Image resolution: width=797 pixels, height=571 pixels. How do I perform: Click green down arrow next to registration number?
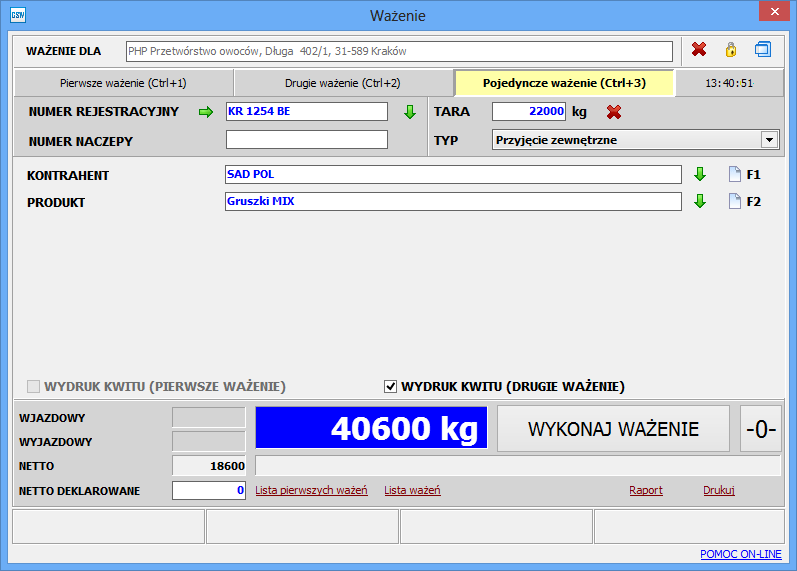409,112
